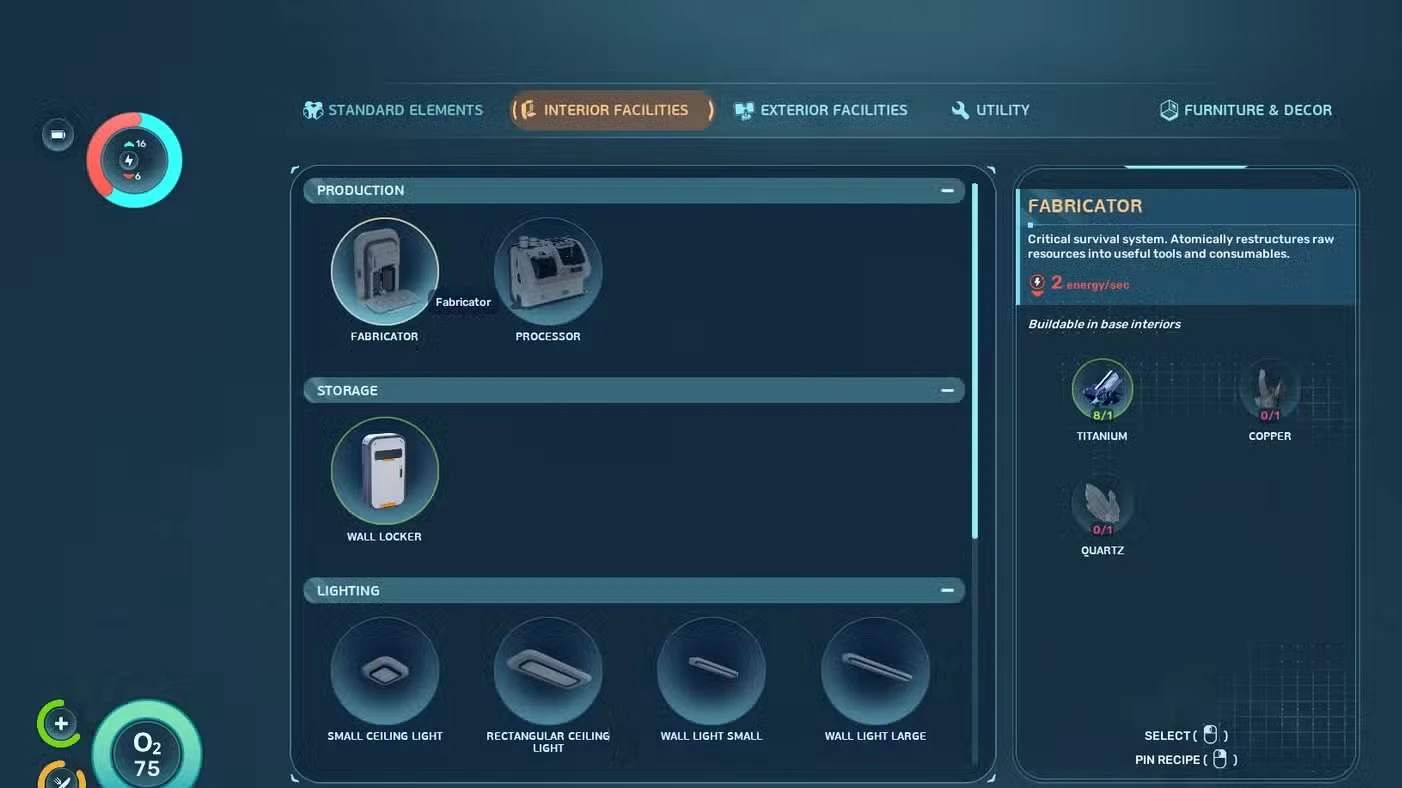
Task: Click the food fork-and-knife icon
Action: click(x=63, y=778)
